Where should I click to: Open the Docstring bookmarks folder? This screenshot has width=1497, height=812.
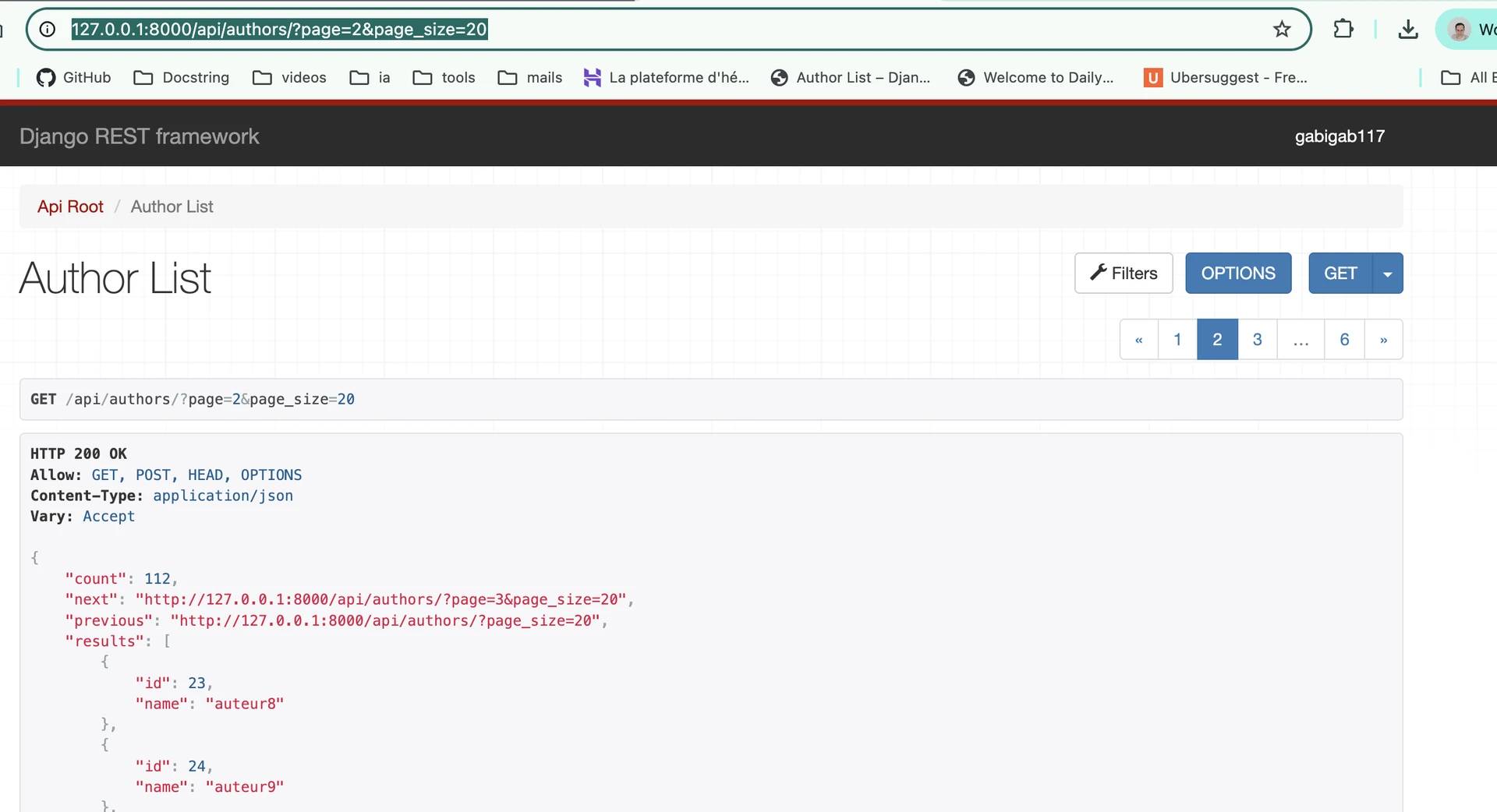point(182,77)
